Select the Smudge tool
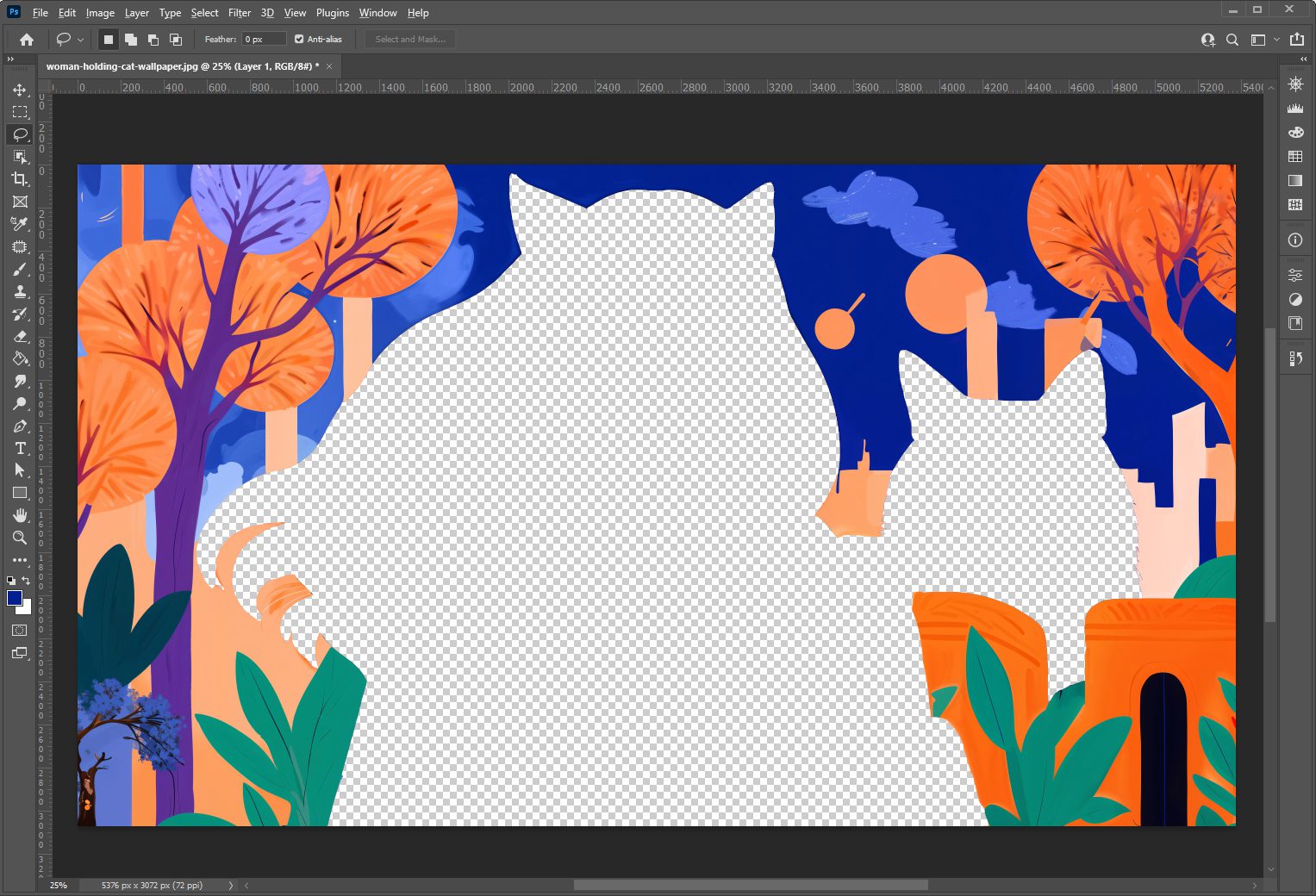Screen dimensions: 1316x896 [20, 382]
